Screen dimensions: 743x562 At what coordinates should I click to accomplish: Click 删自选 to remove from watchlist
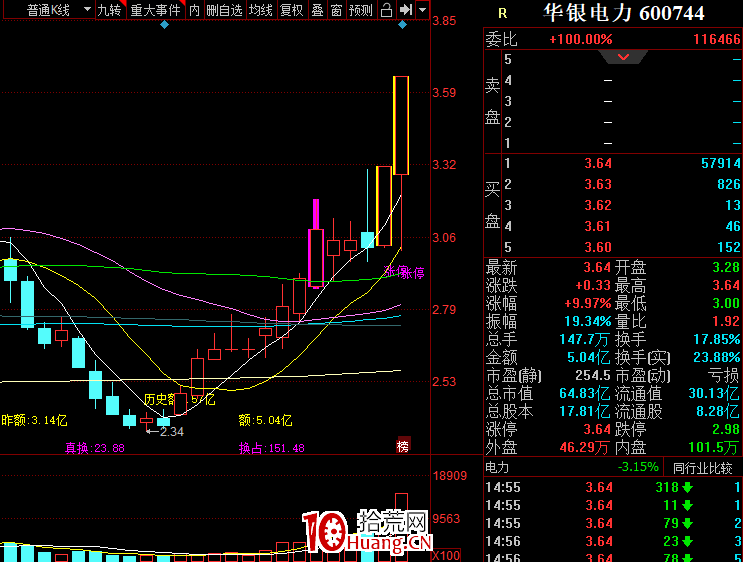(x=224, y=10)
